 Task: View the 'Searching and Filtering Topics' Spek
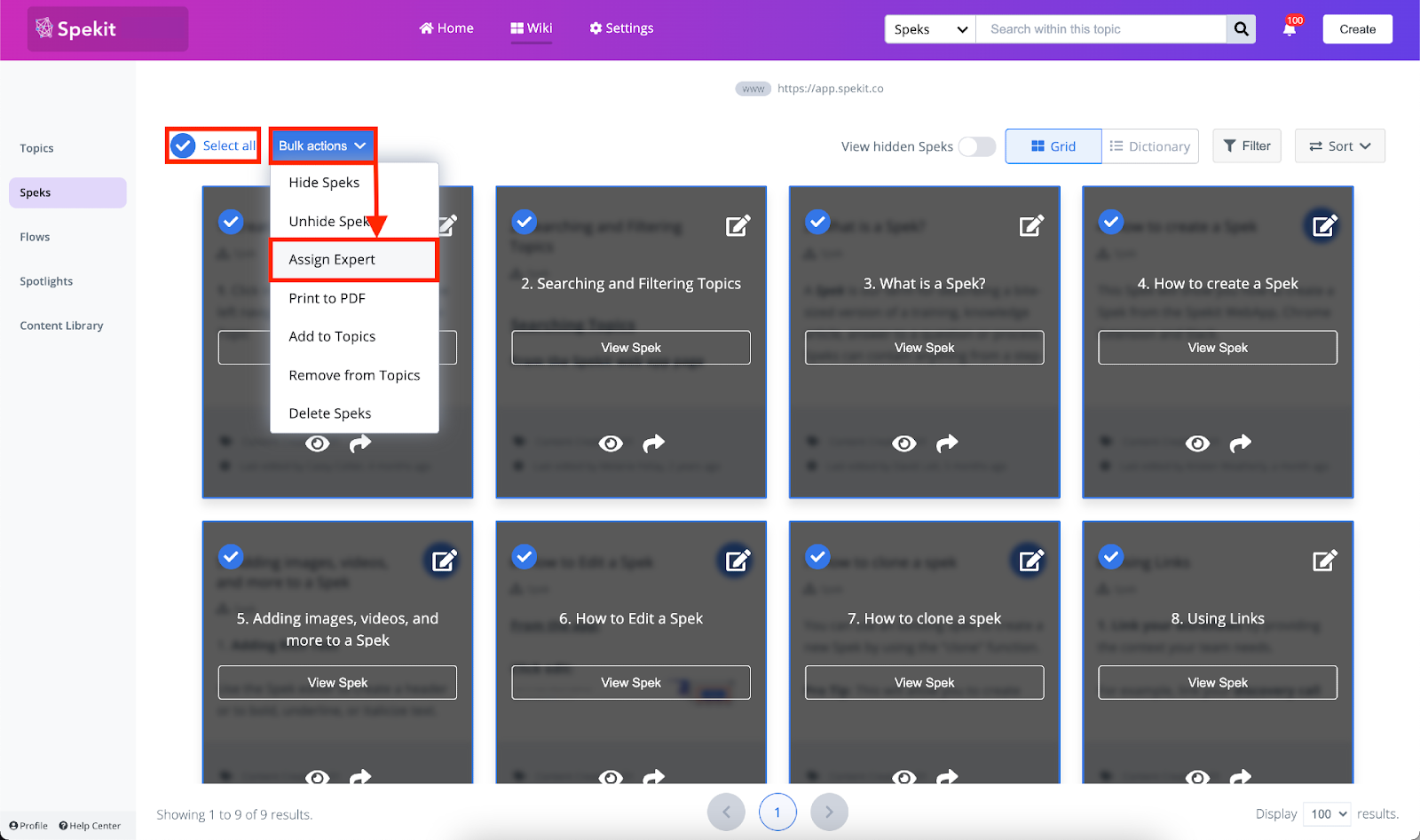click(x=631, y=348)
